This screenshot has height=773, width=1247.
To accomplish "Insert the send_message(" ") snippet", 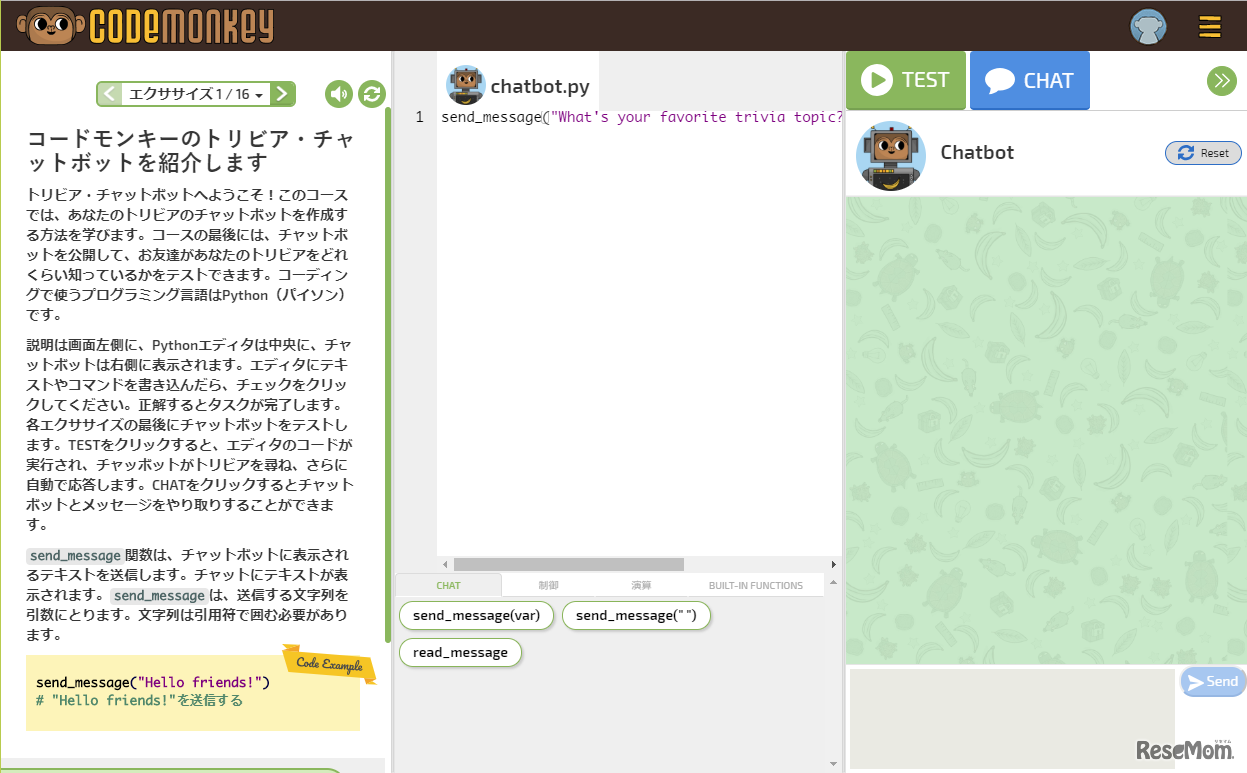I will 636,615.
